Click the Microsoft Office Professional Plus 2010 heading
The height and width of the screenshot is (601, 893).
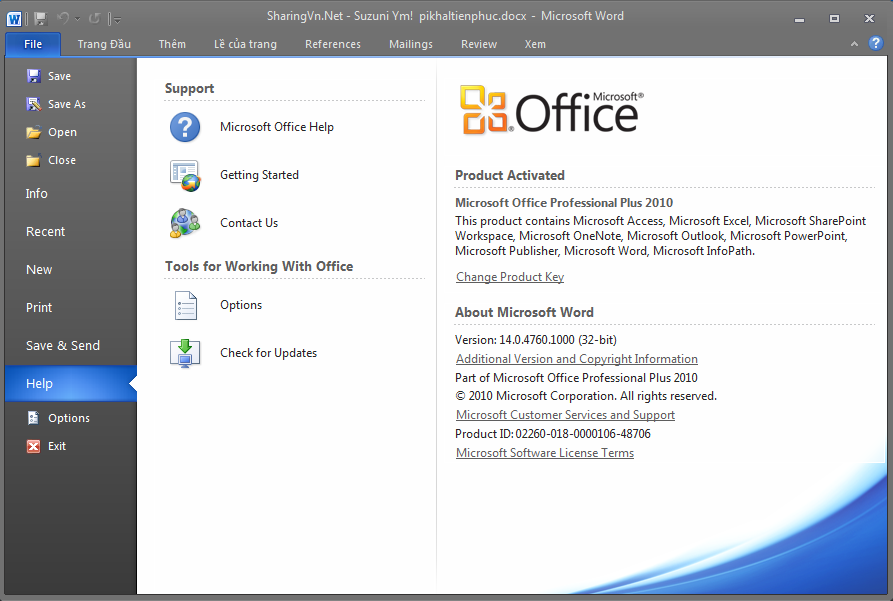564,203
